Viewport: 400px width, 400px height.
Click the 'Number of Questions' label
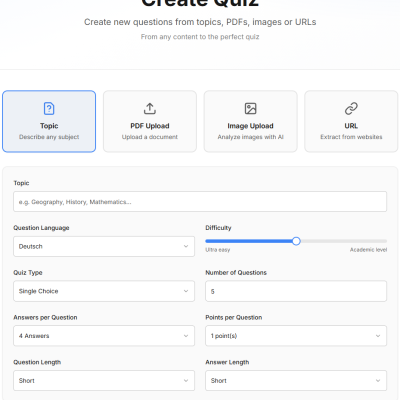(x=236, y=273)
